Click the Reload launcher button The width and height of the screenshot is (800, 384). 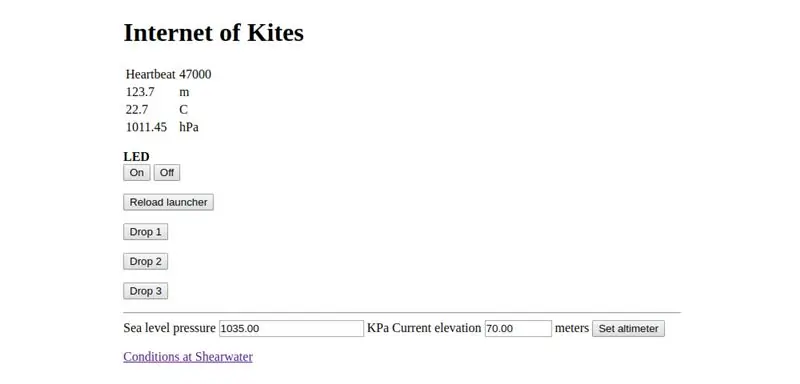pyautogui.click(x=168, y=202)
